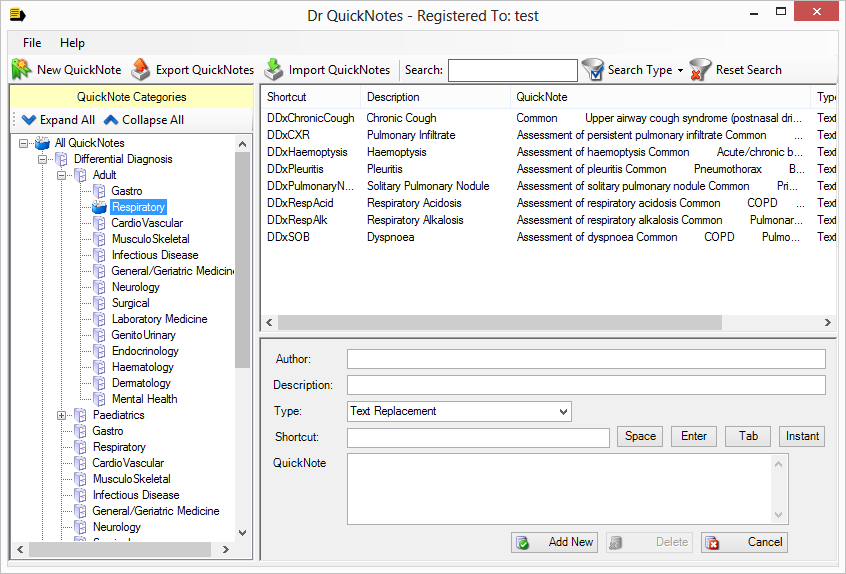Select Infectious Disease under Adult
846x574 pixels.
154,255
